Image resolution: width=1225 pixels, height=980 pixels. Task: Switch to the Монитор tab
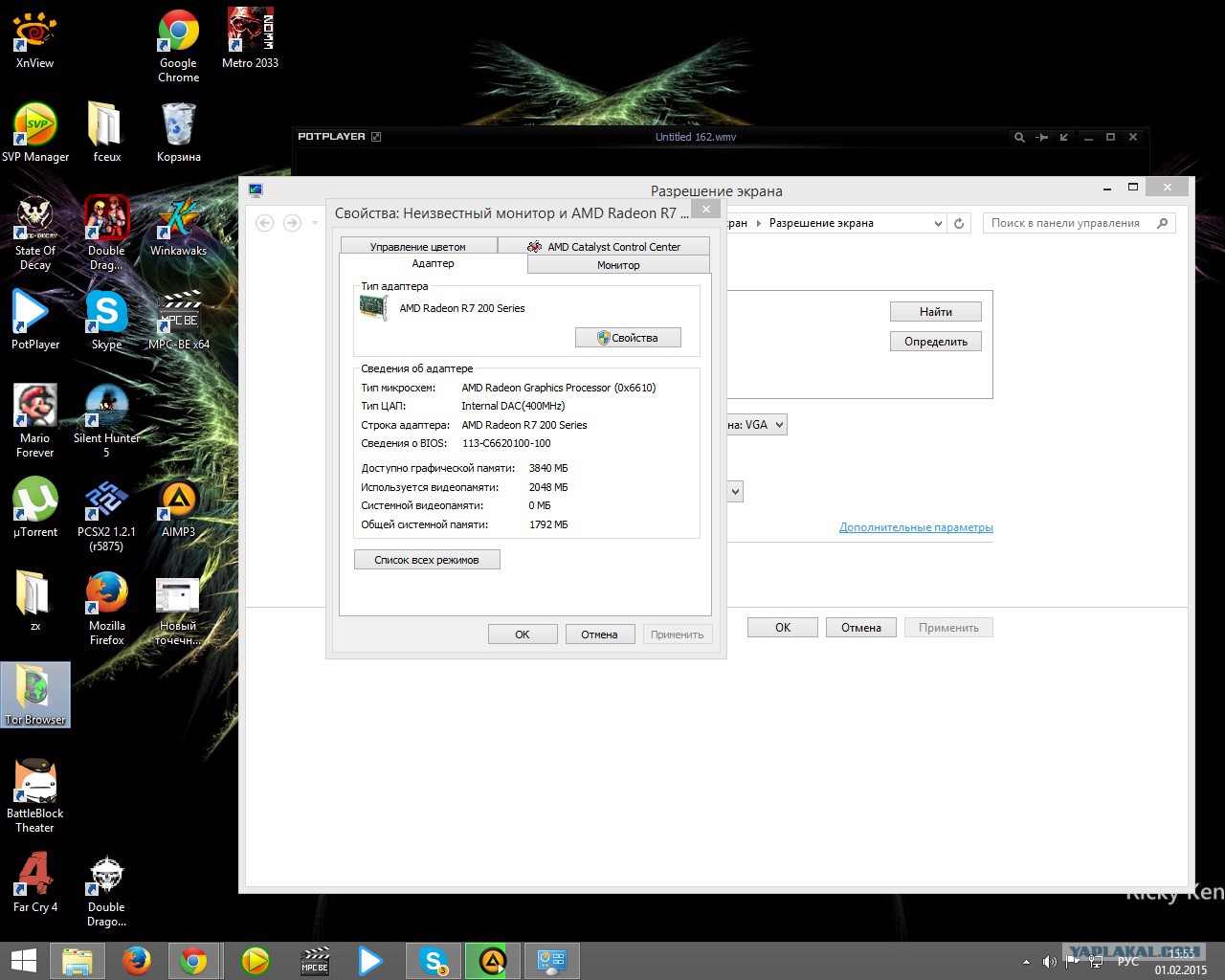pyautogui.click(x=618, y=265)
